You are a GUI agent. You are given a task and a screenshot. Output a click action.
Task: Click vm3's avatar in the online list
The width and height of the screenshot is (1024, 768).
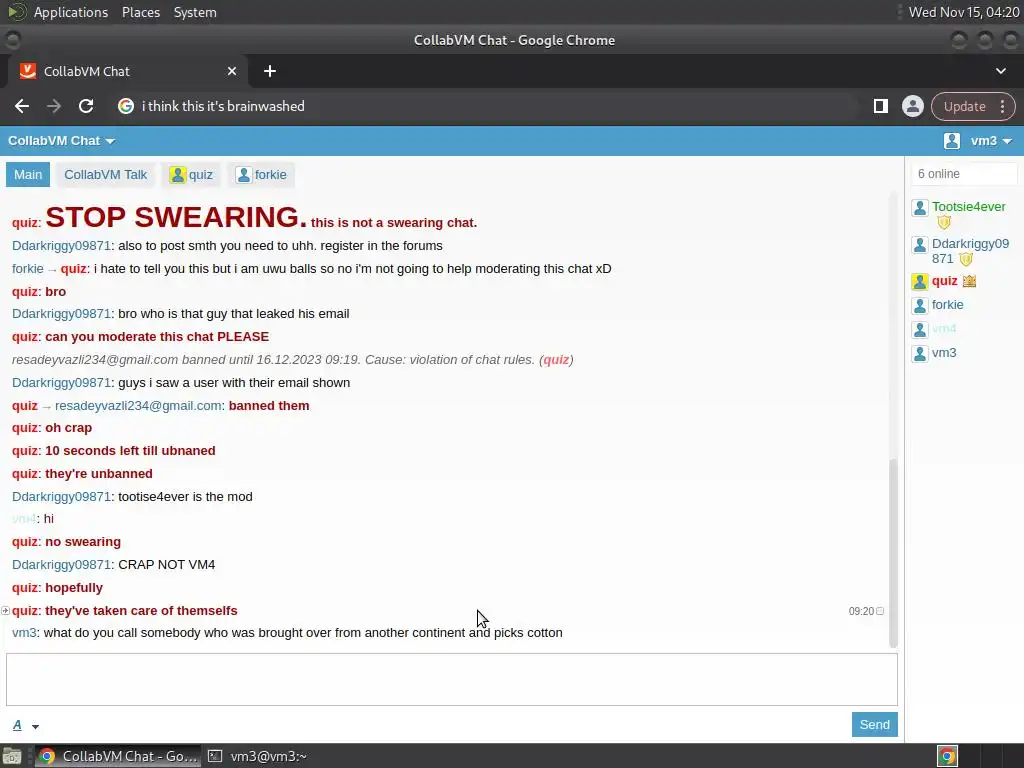920,354
